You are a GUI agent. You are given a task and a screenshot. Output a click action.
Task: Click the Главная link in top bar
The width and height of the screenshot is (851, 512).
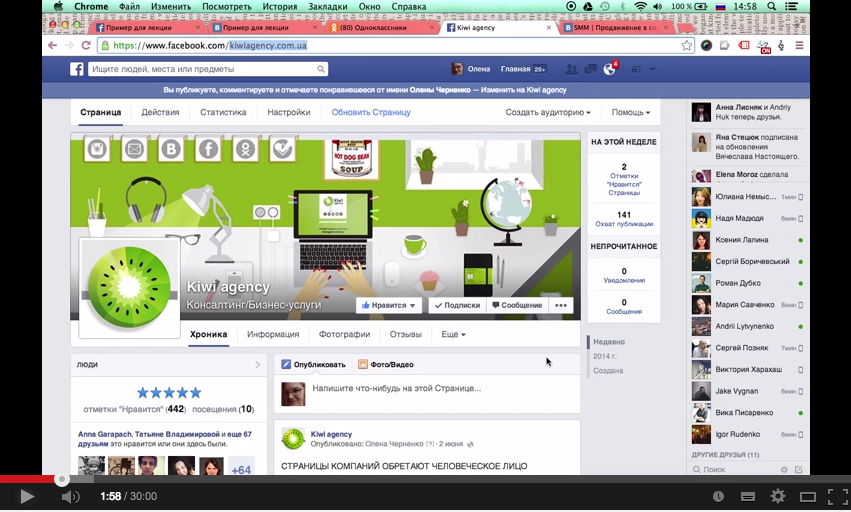pos(515,69)
